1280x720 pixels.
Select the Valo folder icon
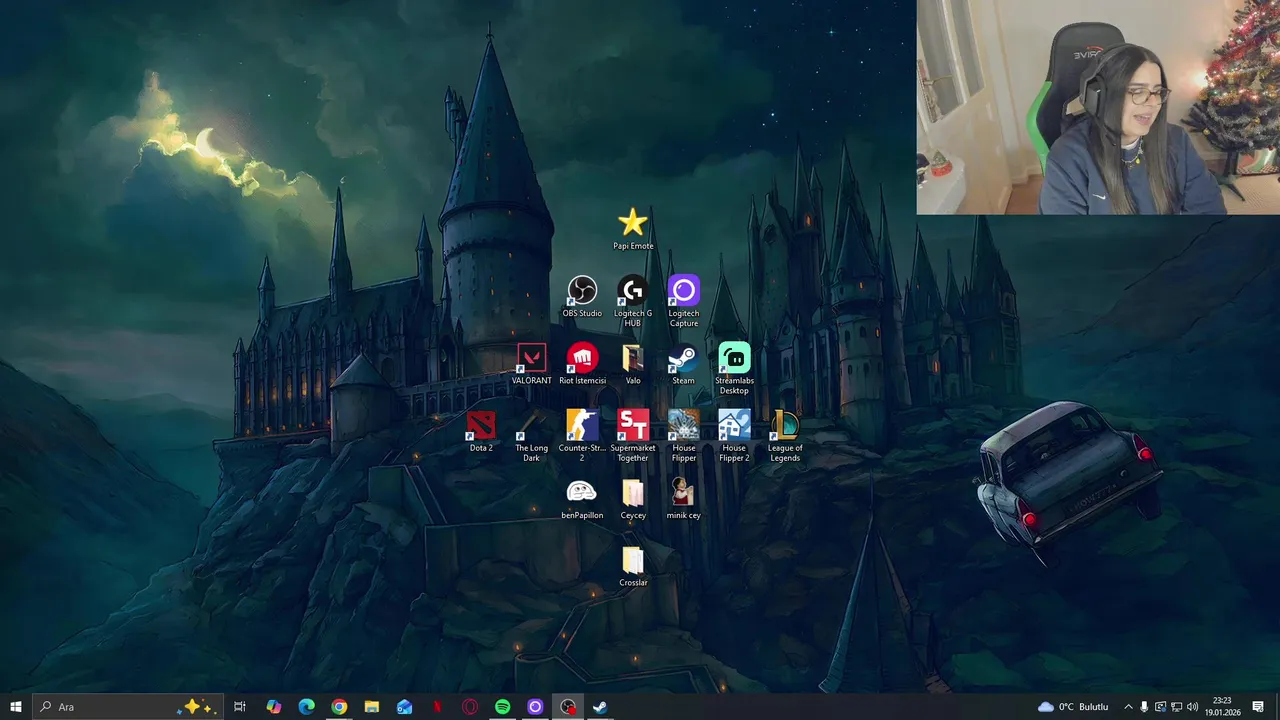pos(633,364)
